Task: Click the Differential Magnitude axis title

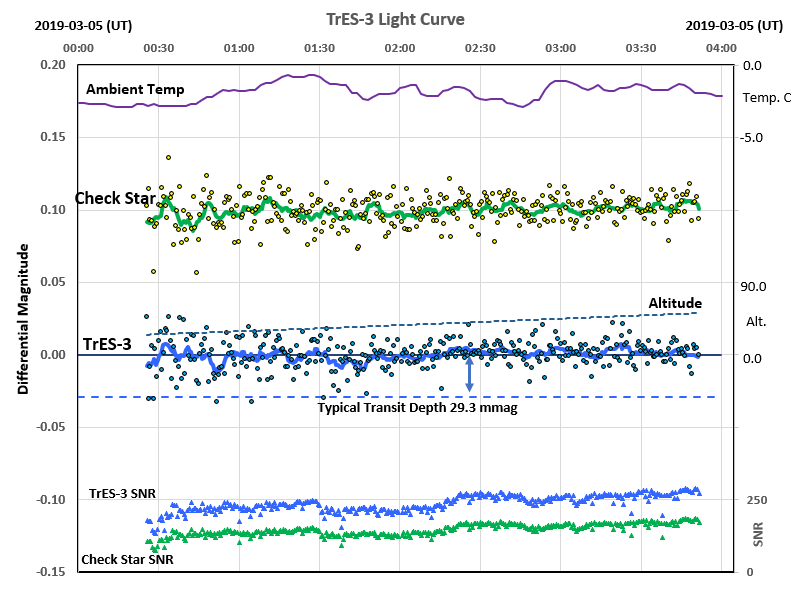Action: (23, 319)
